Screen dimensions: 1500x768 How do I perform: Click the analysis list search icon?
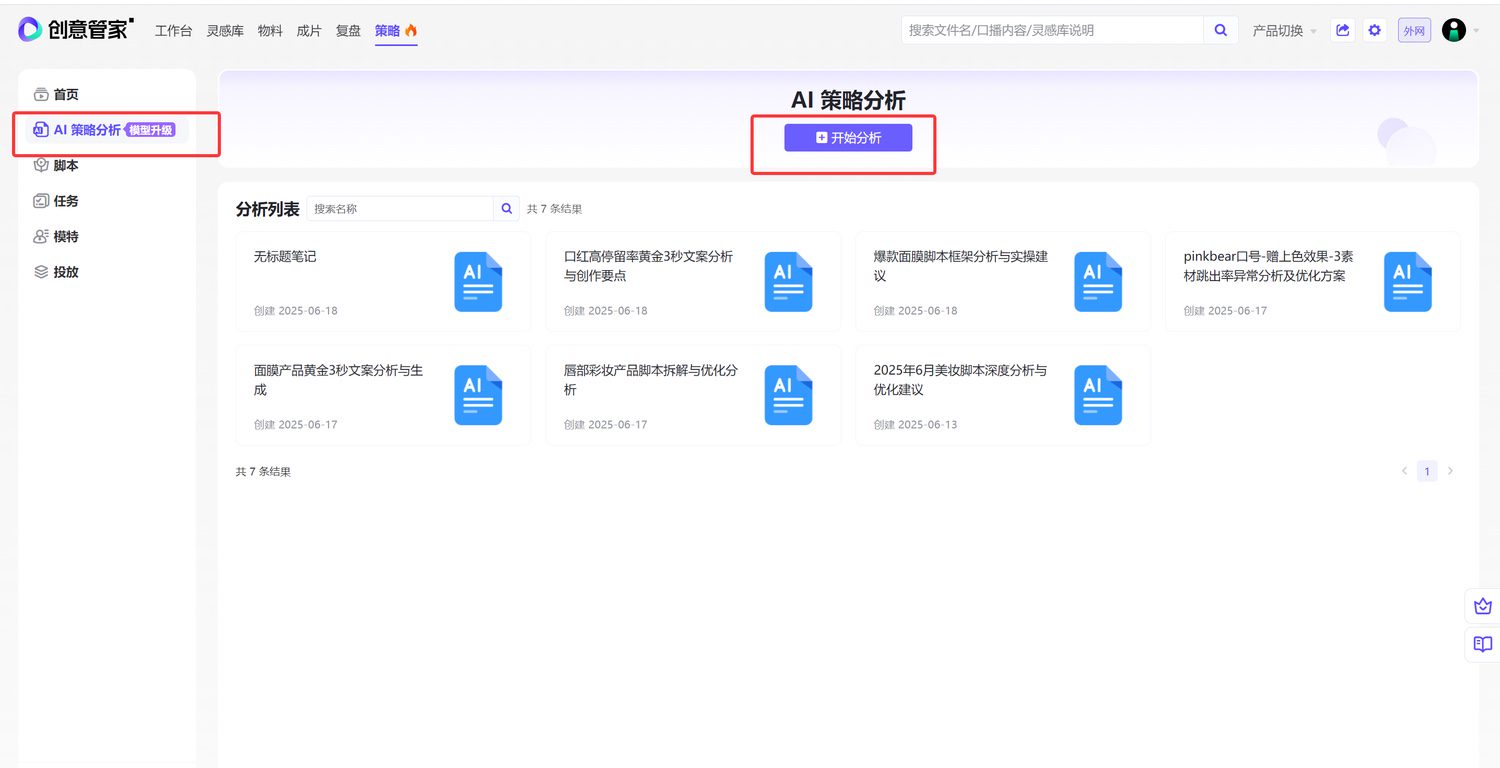click(507, 208)
